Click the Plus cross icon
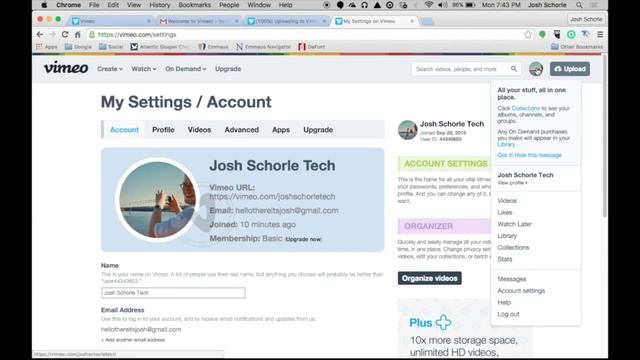The height and width of the screenshot is (360, 640). tap(443, 322)
